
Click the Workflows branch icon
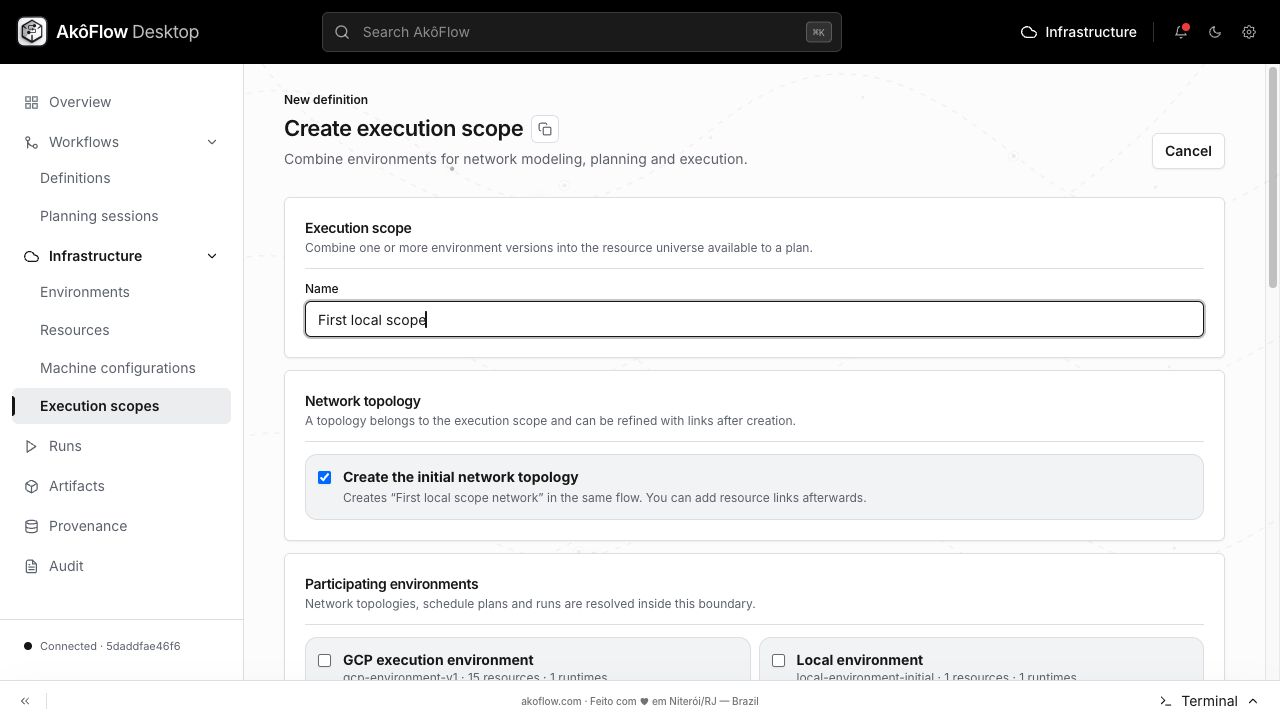(31, 142)
